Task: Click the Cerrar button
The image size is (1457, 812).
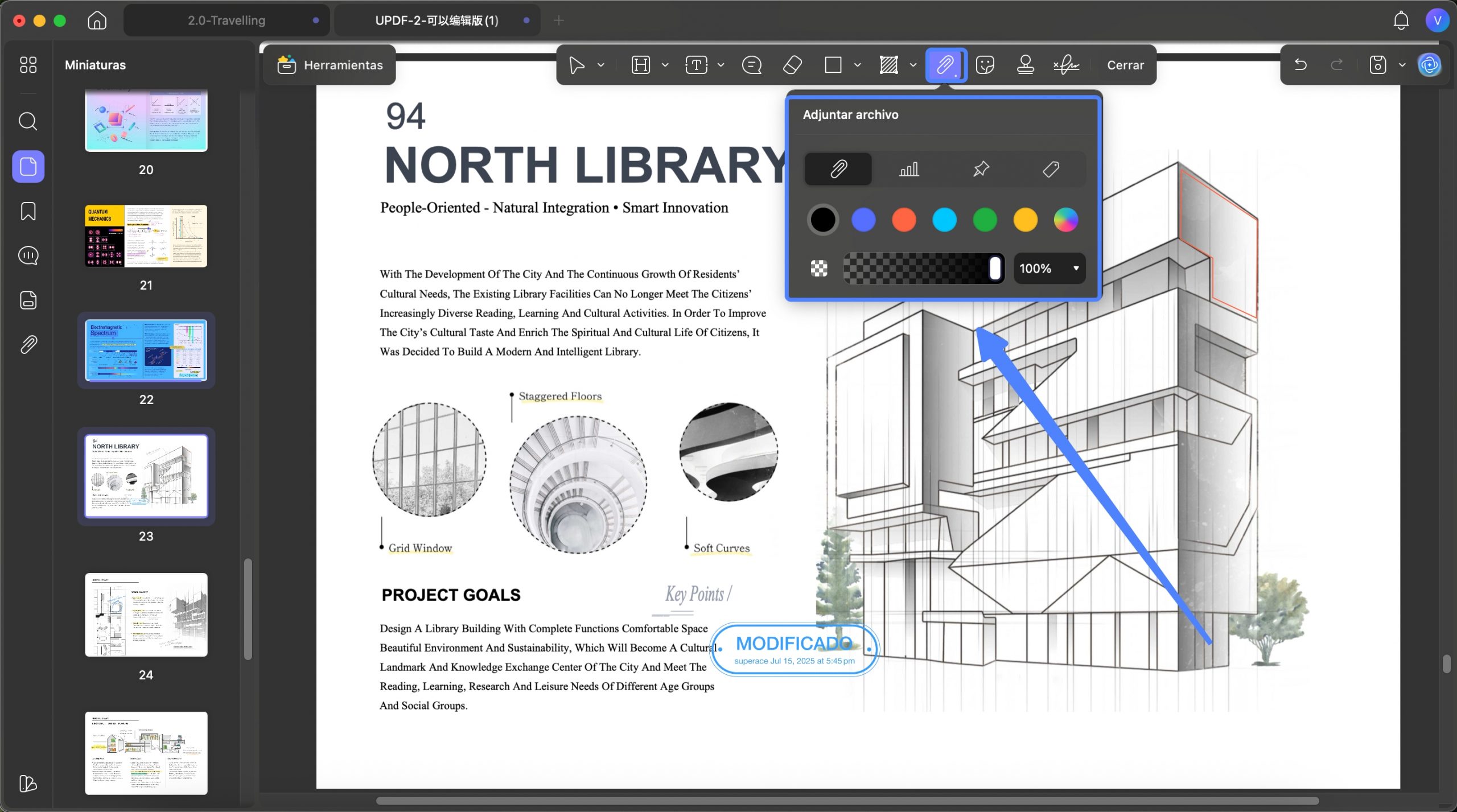Action: point(1125,65)
